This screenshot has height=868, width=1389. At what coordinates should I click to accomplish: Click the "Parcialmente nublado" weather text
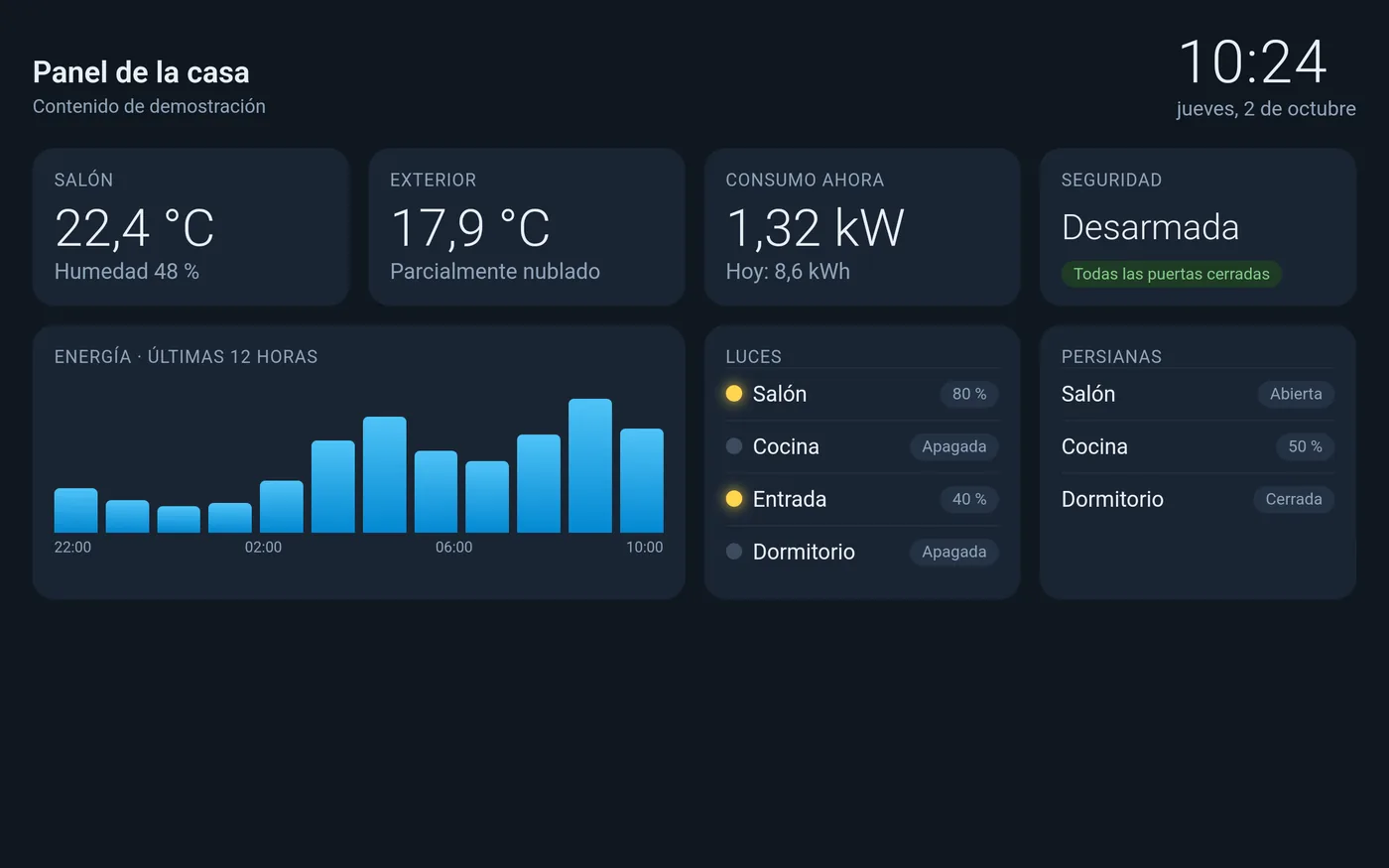tap(495, 272)
